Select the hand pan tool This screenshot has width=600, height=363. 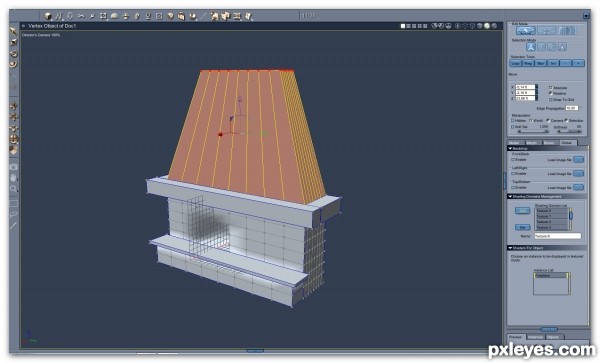(13, 178)
